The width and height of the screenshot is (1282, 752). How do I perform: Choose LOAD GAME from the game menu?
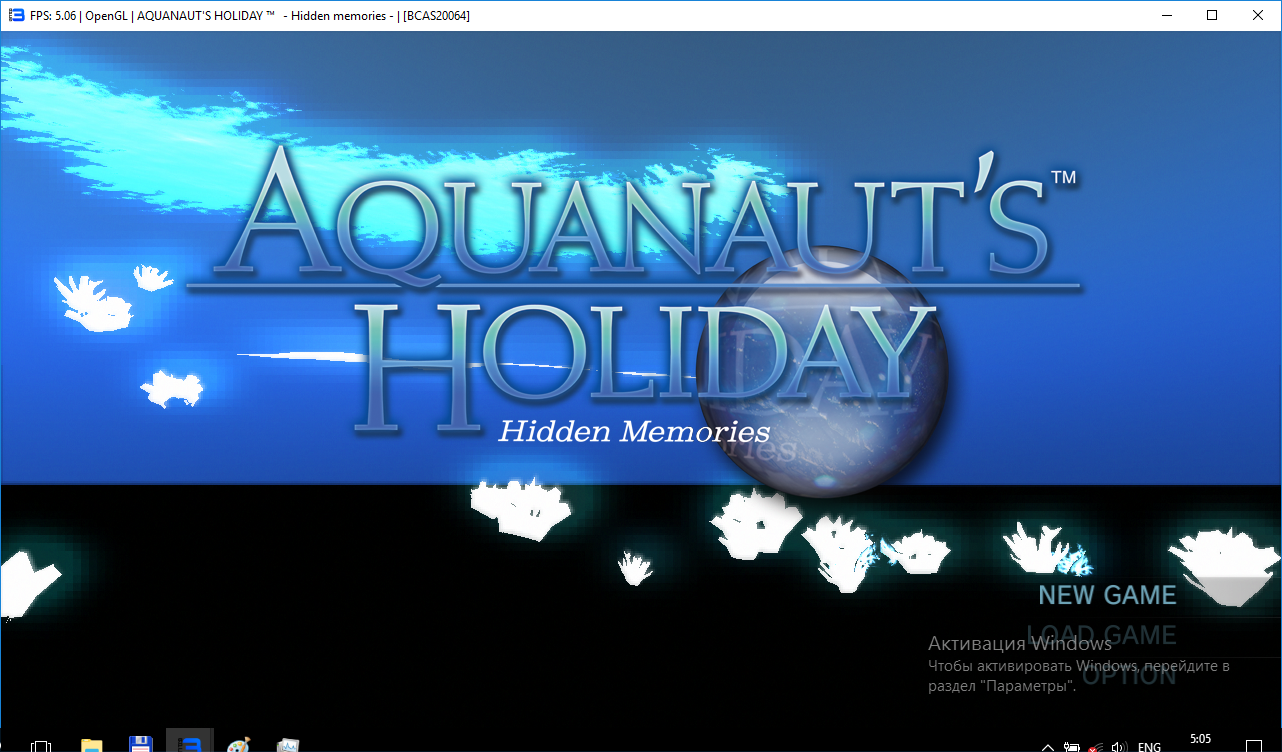coord(1101,635)
